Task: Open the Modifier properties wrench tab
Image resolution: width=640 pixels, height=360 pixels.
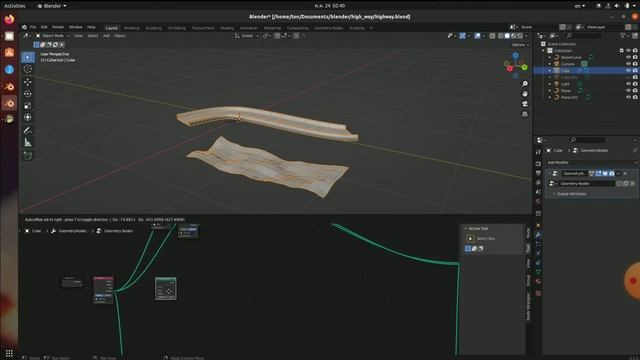Action: [538, 235]
